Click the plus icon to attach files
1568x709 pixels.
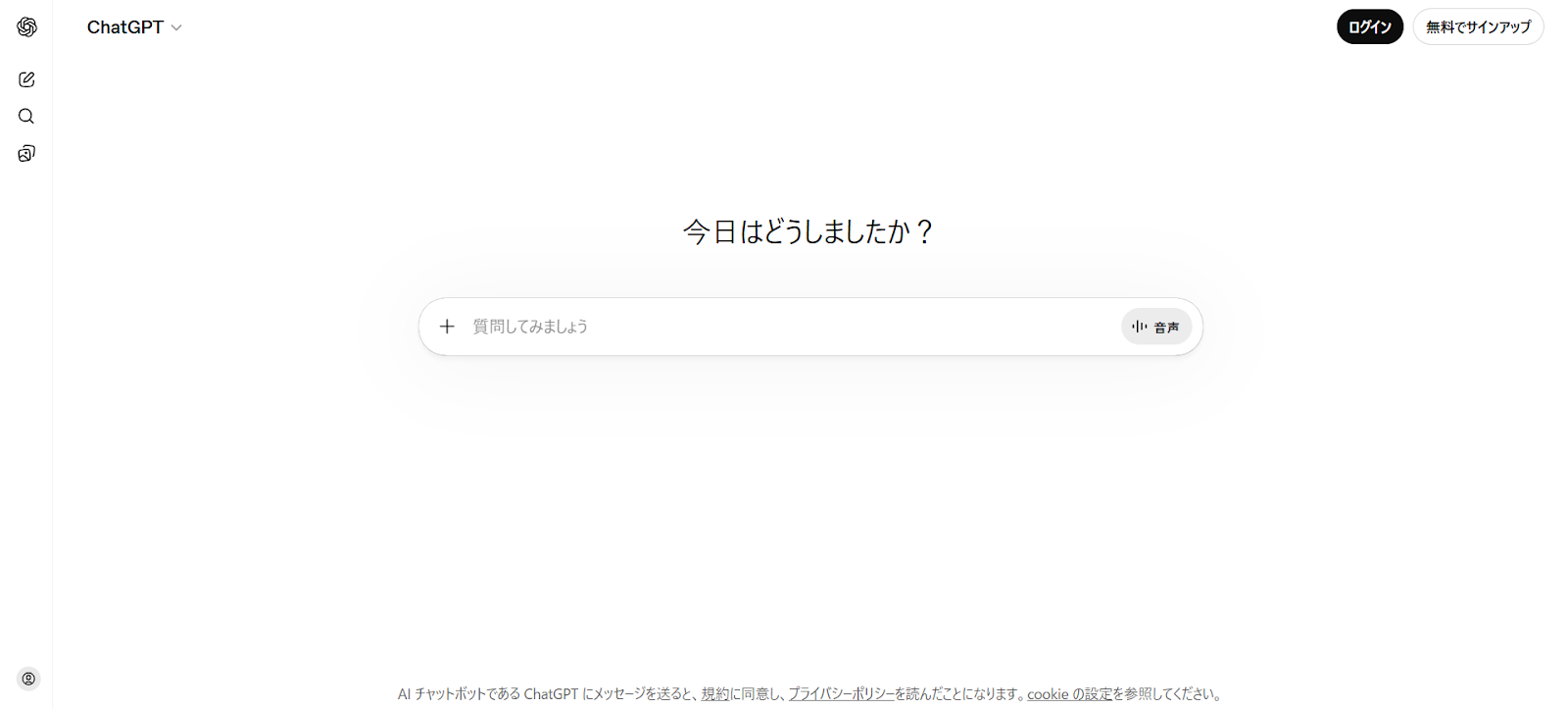click(447, 327)
